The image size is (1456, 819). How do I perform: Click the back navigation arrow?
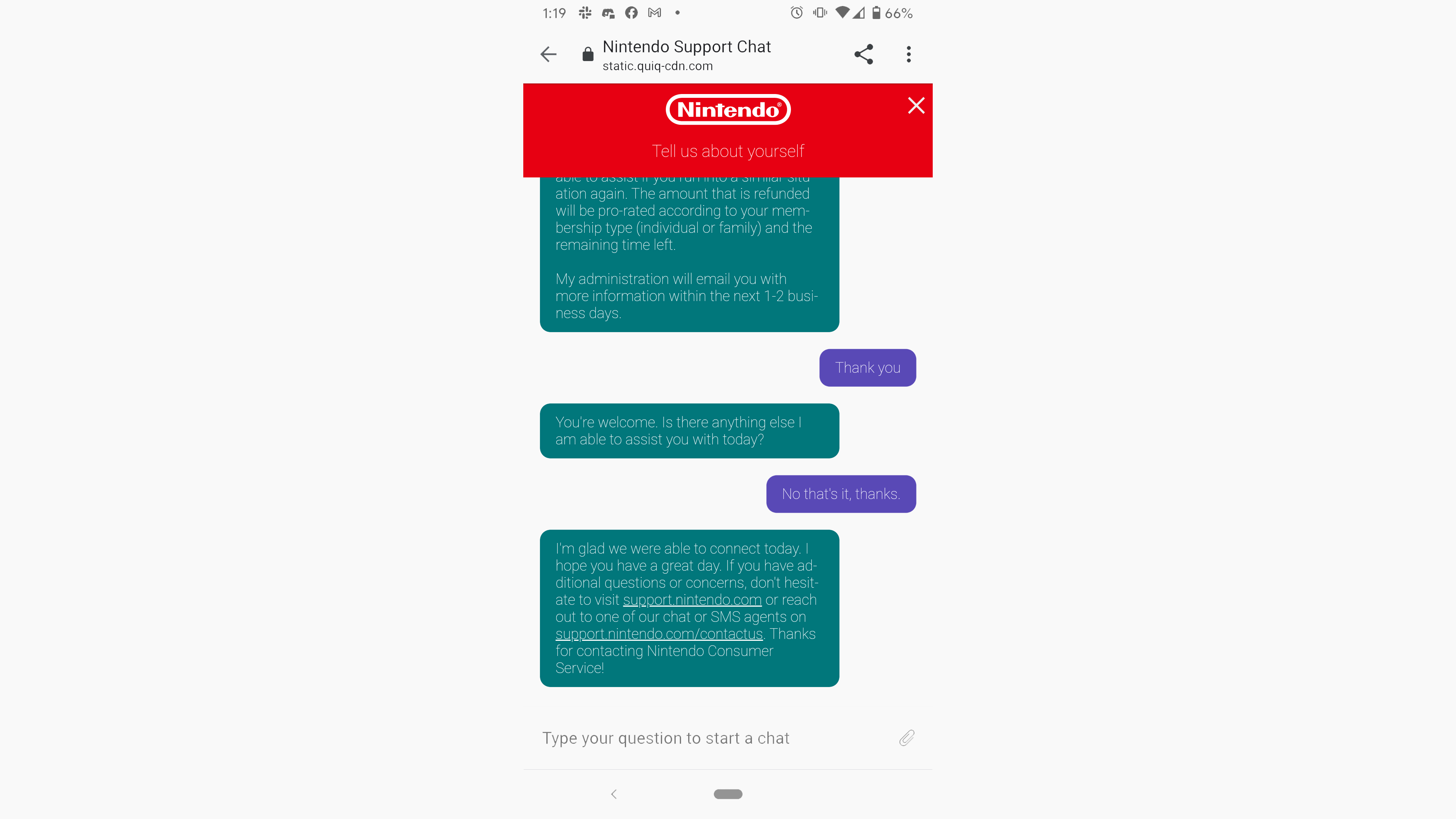point(547,54)
